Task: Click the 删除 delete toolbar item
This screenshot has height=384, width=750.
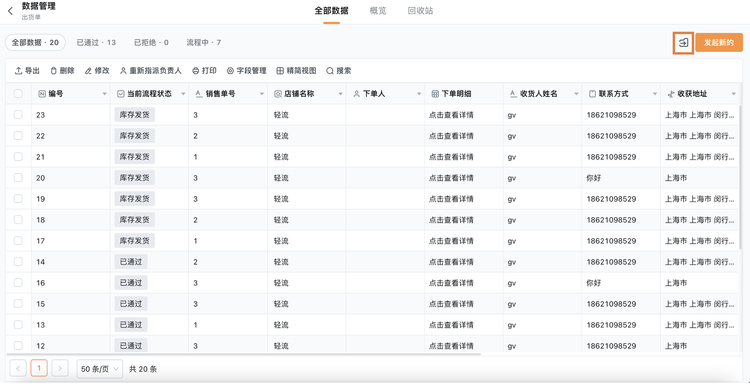Action: pos(63,71)
